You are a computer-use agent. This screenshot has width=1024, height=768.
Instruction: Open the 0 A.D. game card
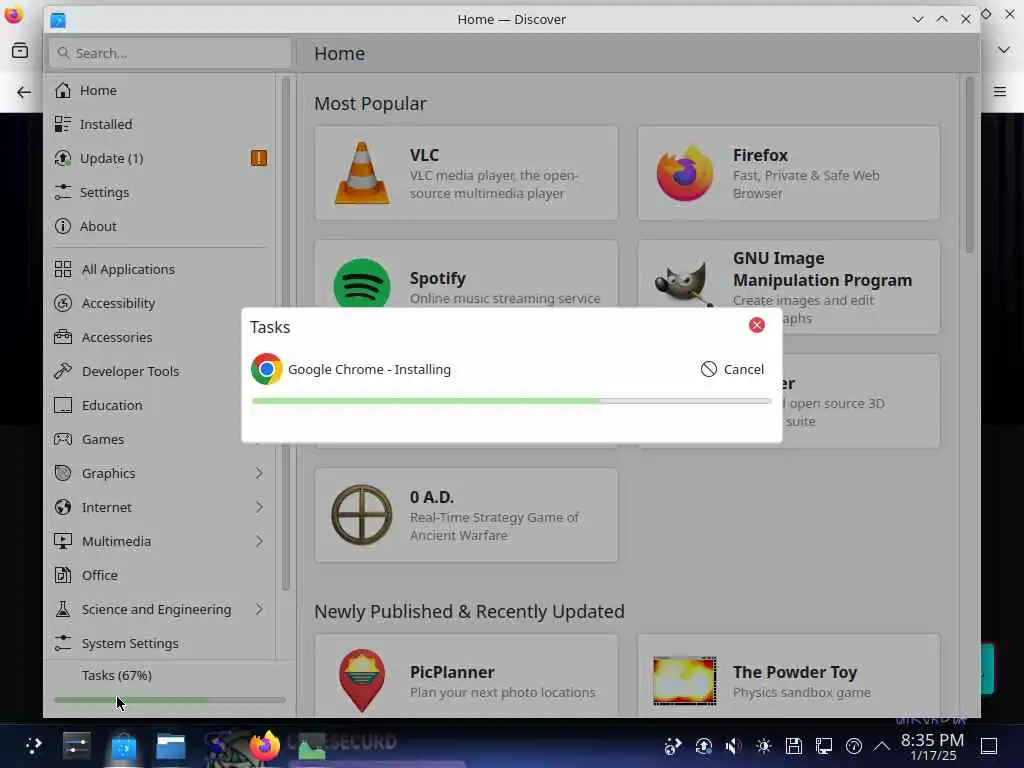[466, 515]
